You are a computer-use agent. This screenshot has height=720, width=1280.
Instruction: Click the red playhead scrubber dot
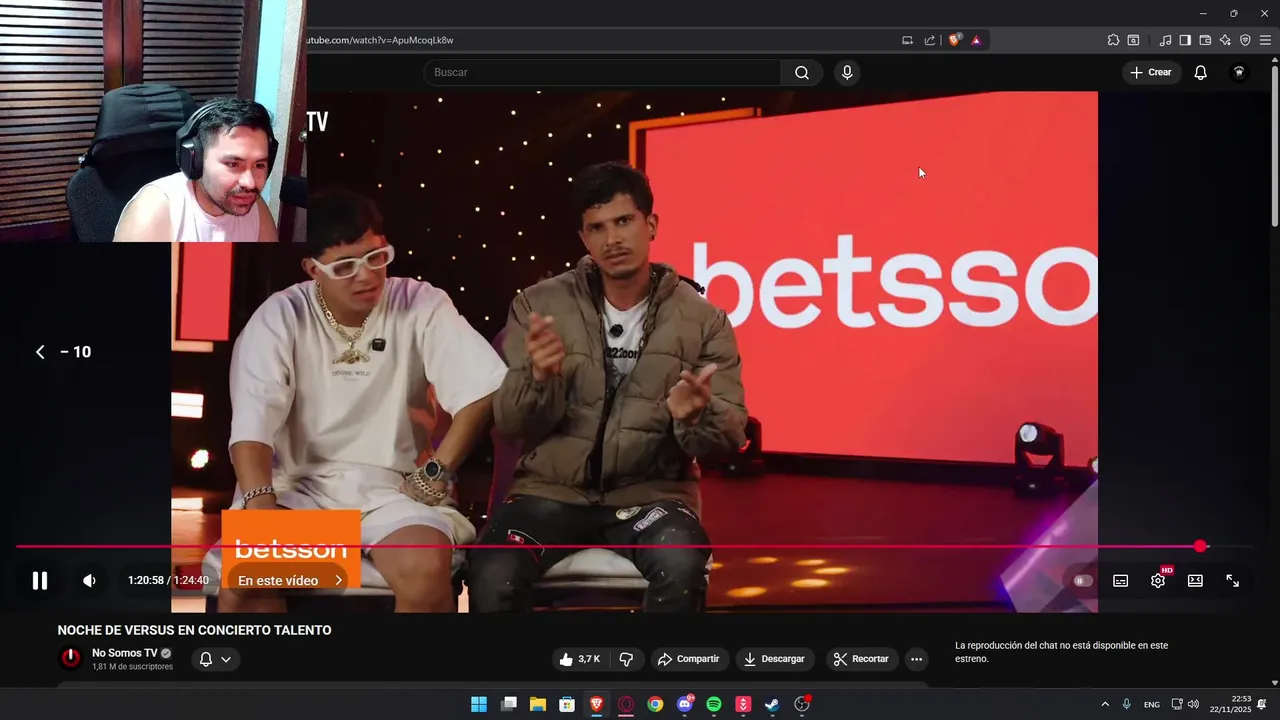click(1200, 546)
